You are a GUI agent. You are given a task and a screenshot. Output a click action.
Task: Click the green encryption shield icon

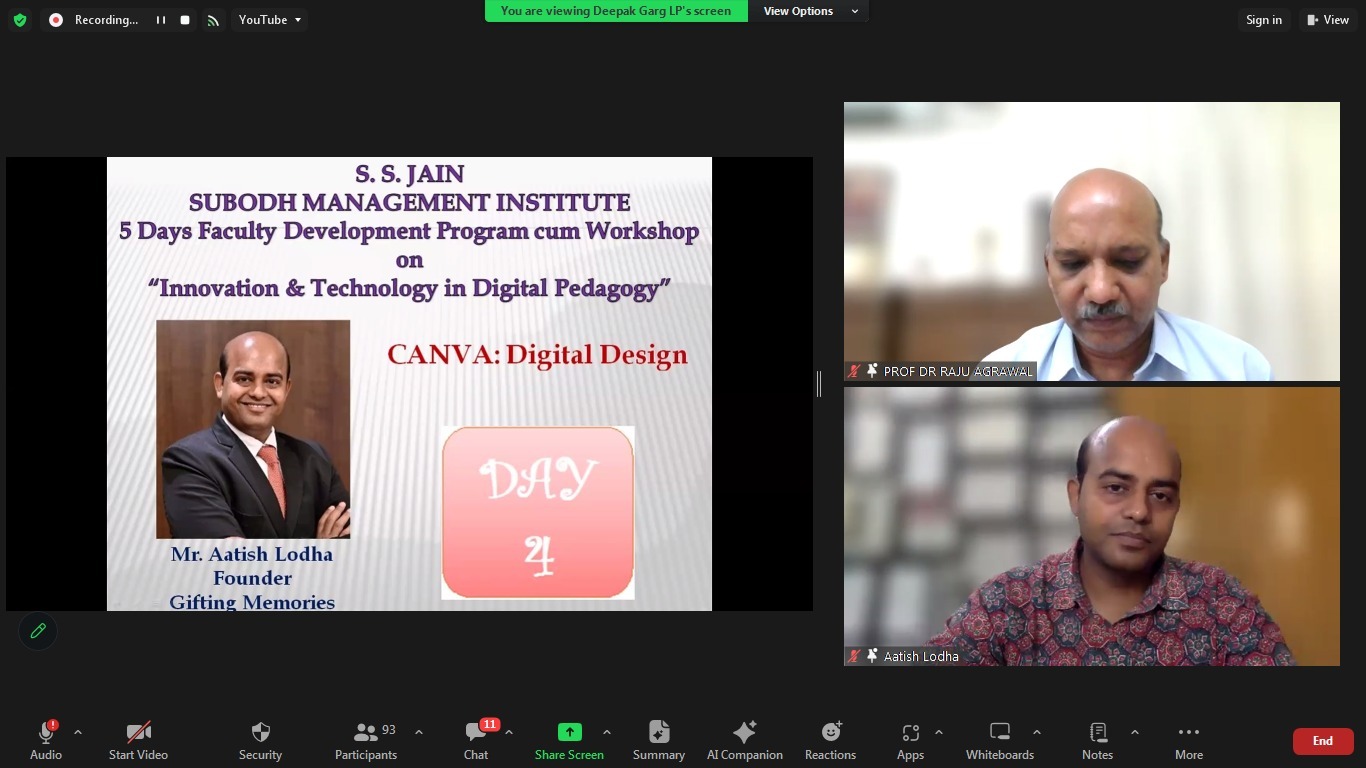[19, 20]
